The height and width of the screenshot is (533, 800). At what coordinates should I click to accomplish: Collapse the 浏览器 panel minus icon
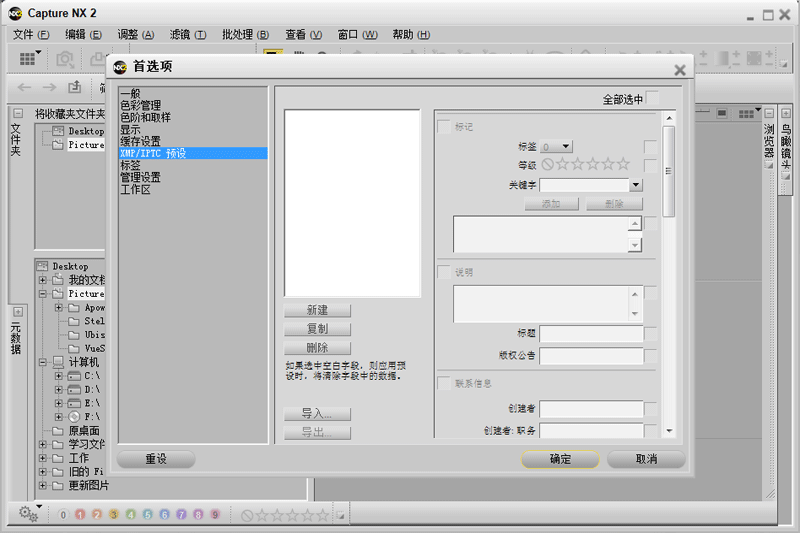tap(769, 113)
